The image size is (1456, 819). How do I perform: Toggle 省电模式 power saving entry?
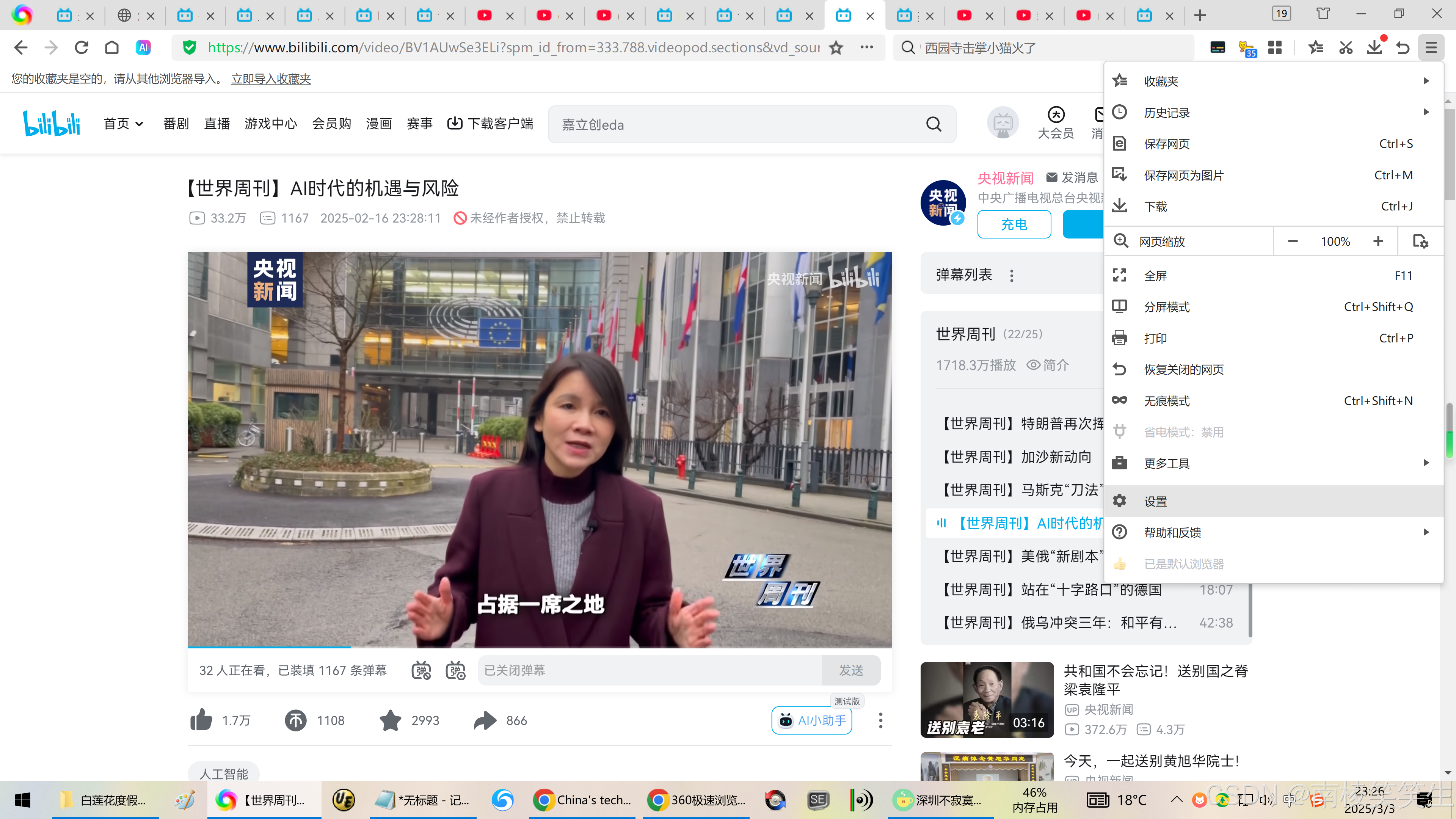tap(1183, 432)
